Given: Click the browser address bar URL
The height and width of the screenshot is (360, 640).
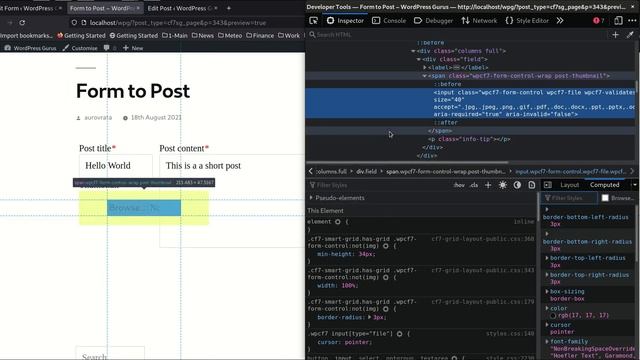Looking at the screenshot, I should click(178, 23).
